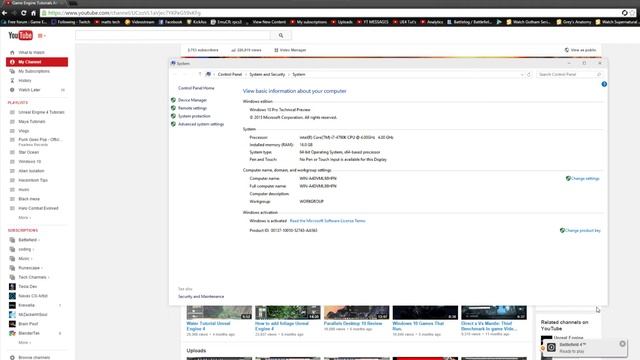Open the Uploads bookmark
The width and height of the screenshot is (640, 360).
pos(342,22)
